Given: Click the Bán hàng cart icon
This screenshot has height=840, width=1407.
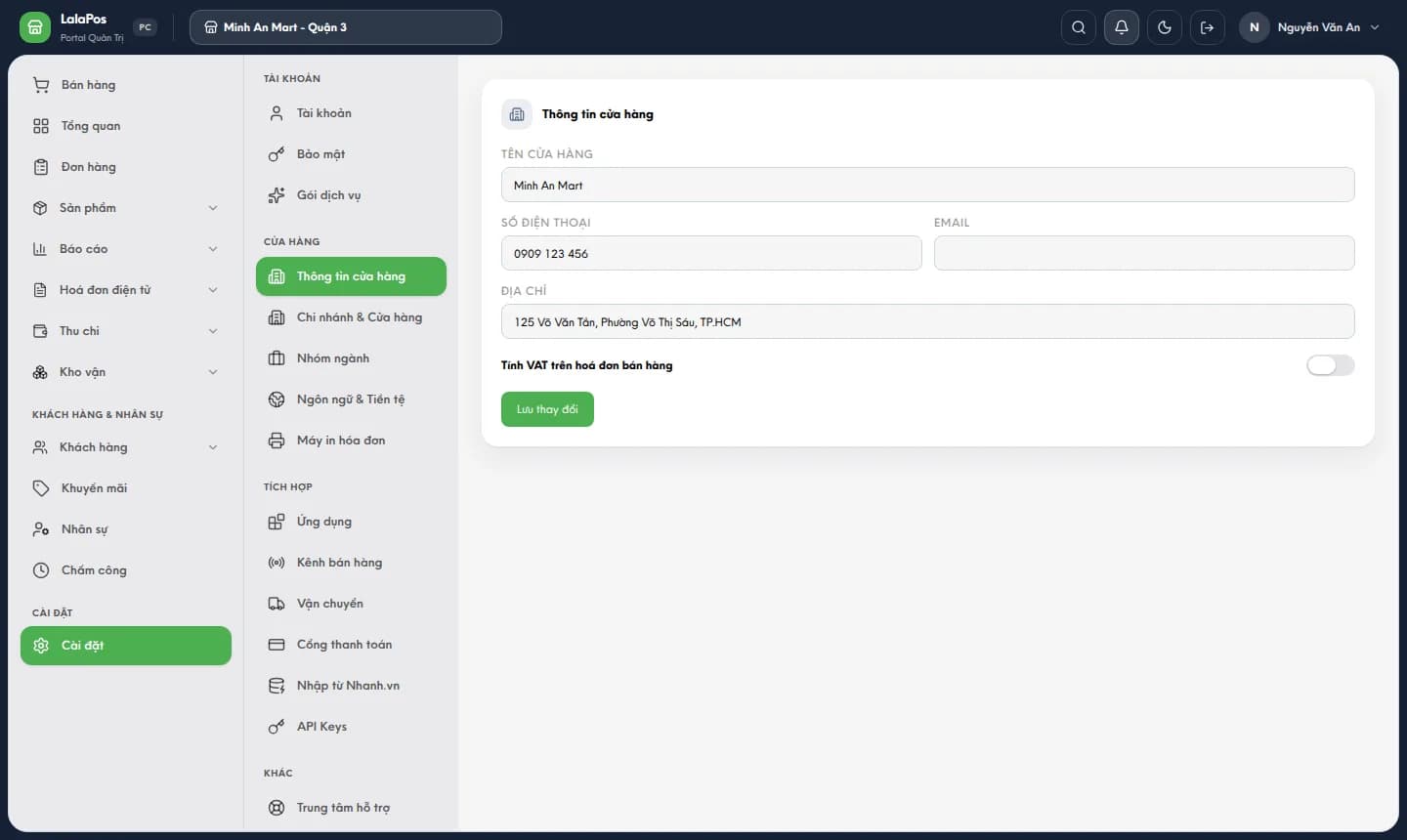Looking at the screenshot, I should tap(41, 85).
